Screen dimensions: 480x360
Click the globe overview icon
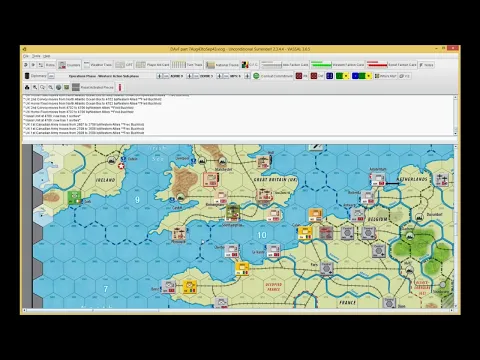[x=59, y=87]
